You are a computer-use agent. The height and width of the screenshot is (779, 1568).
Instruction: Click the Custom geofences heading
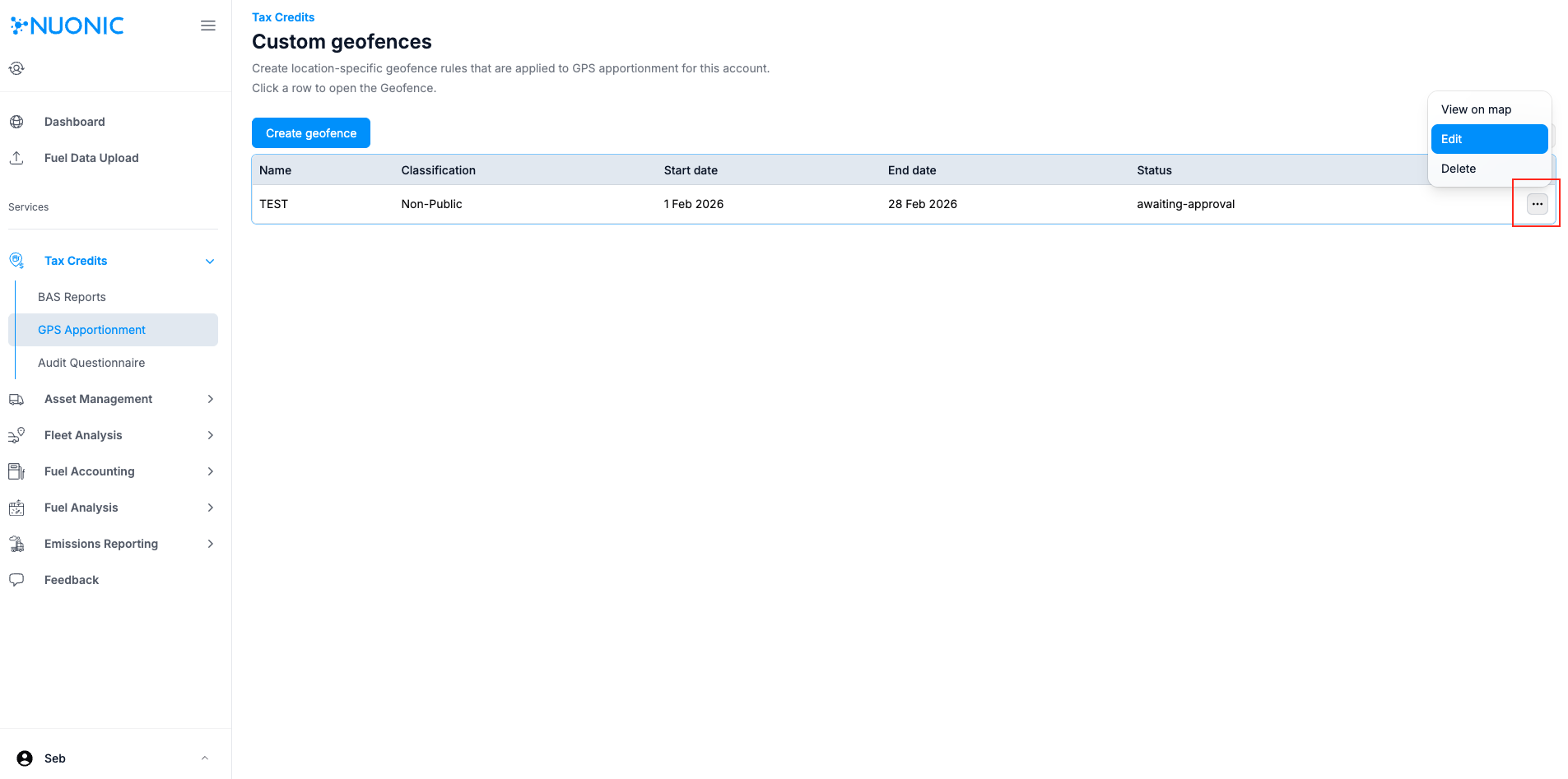342,42
